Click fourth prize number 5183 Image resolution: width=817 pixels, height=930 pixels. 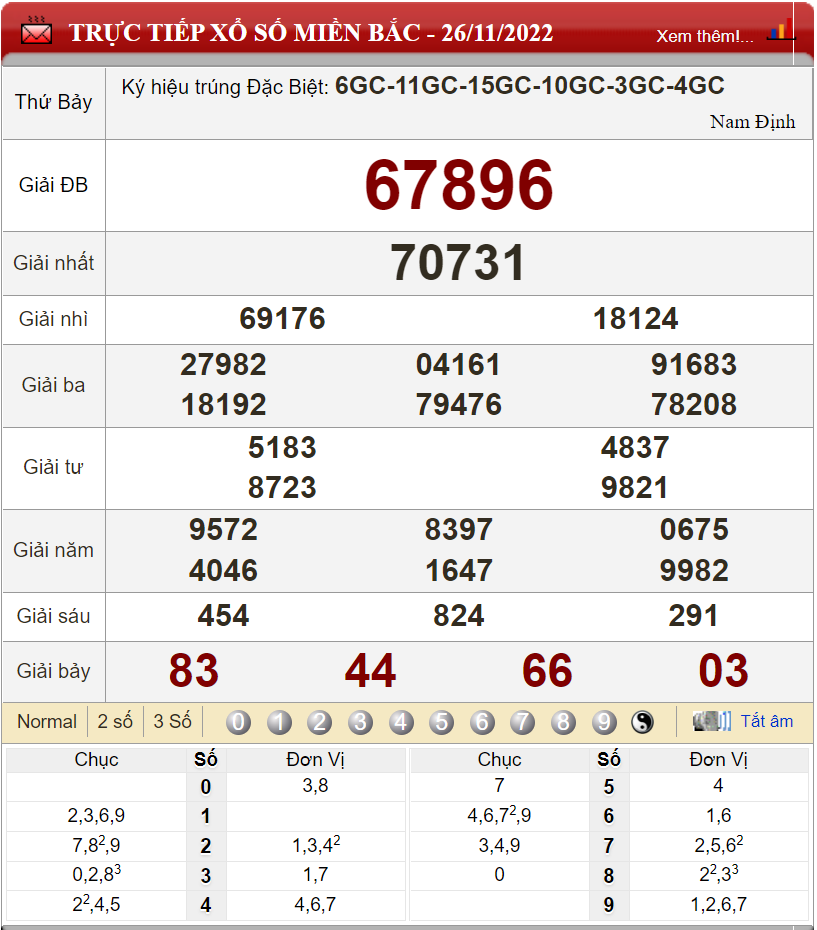tap(282, 448)
